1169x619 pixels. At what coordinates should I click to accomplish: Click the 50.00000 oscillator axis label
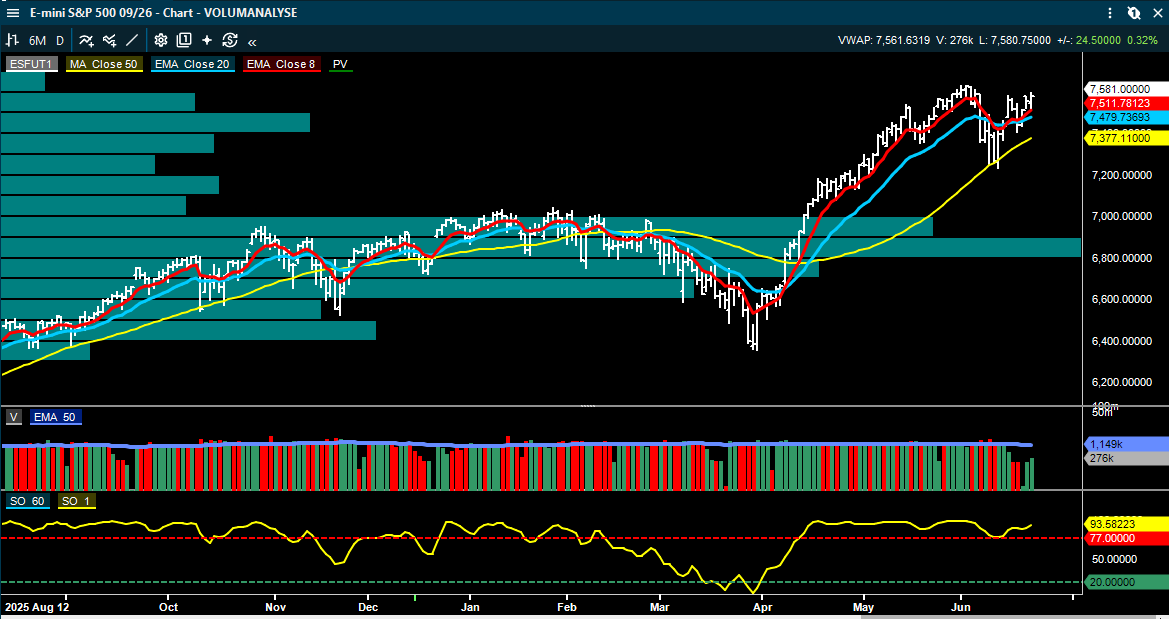(1114, 559)
